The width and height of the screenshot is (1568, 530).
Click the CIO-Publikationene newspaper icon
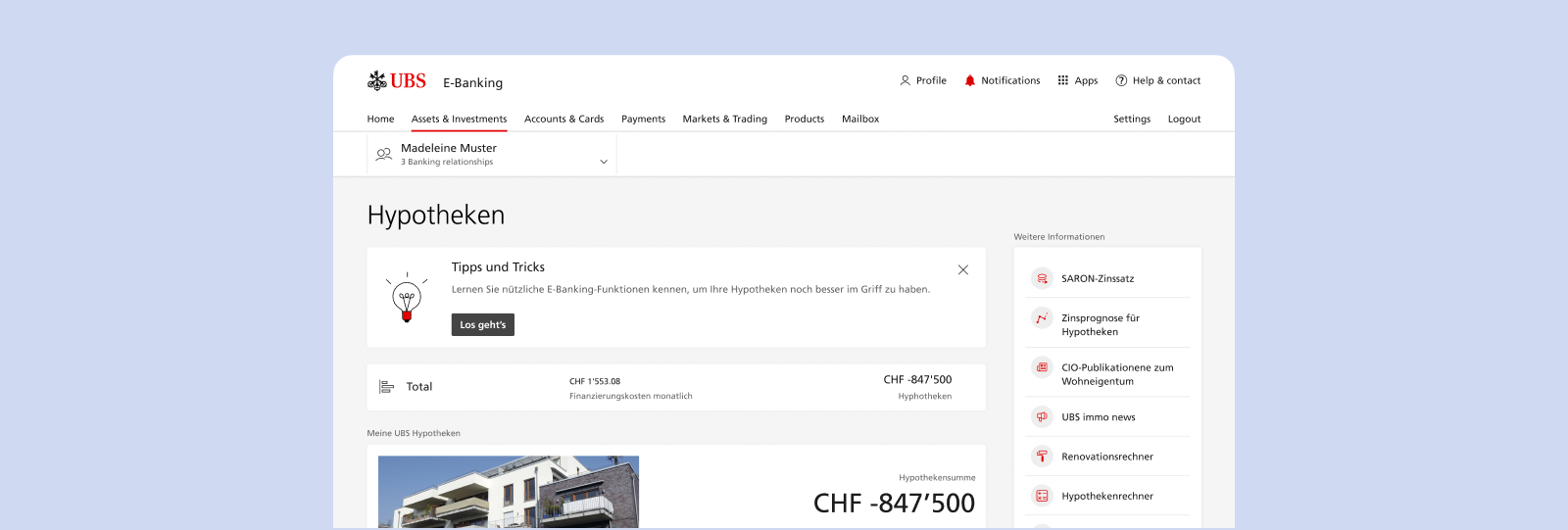point(1042,367)
